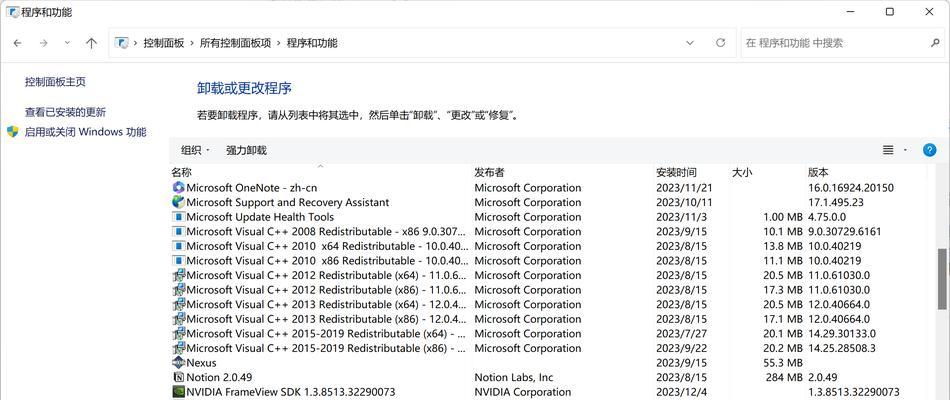Click version 14.29.30133.0
This screenshot has height=400, width=950.
[x=842, y=333]
